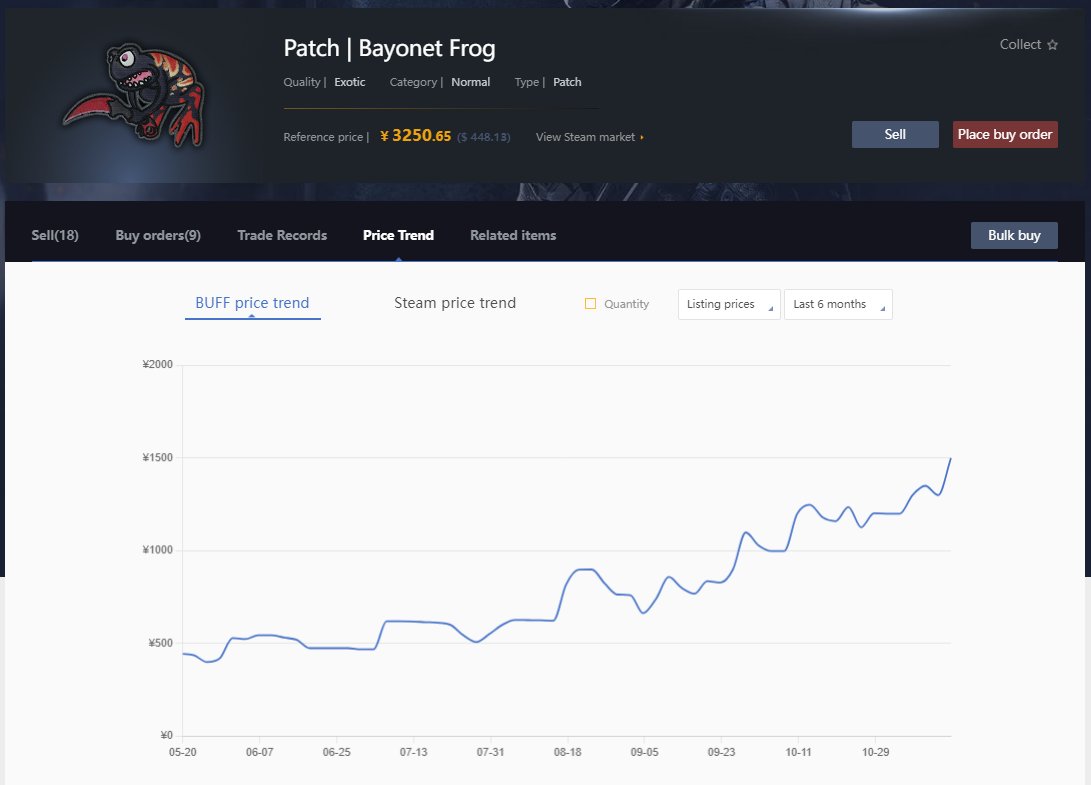Expand the Last 6 months dropdown
1091x785 pixels.
point(838,304)
